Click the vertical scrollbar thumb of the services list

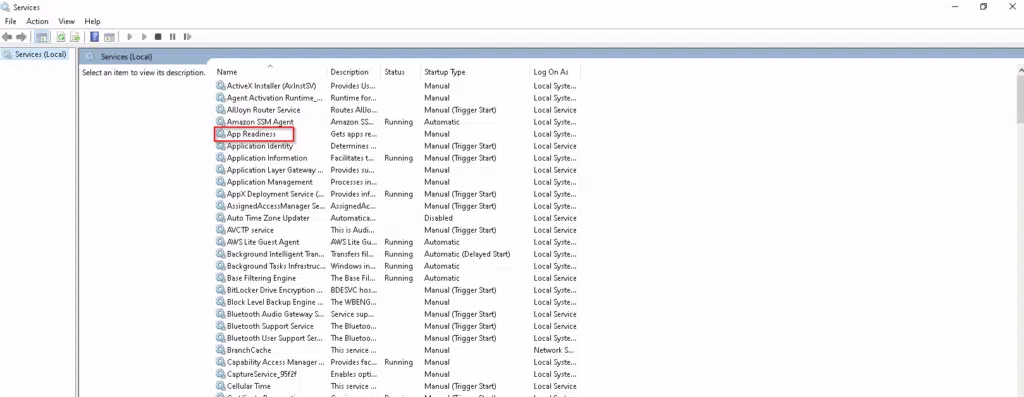pyautogui.click(x=1020, y=99)
